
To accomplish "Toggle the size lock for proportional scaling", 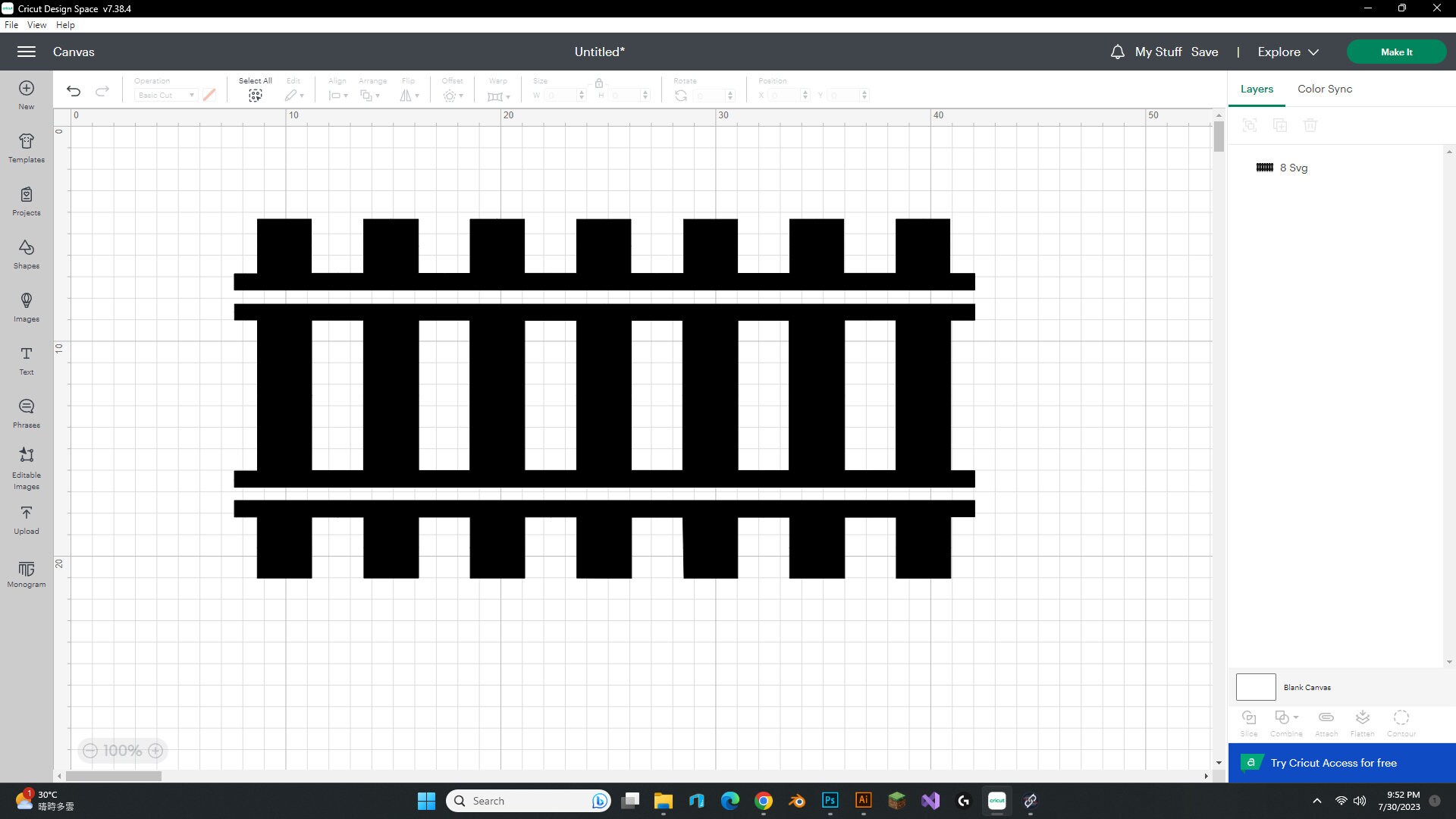I will [x=599, y=83].
